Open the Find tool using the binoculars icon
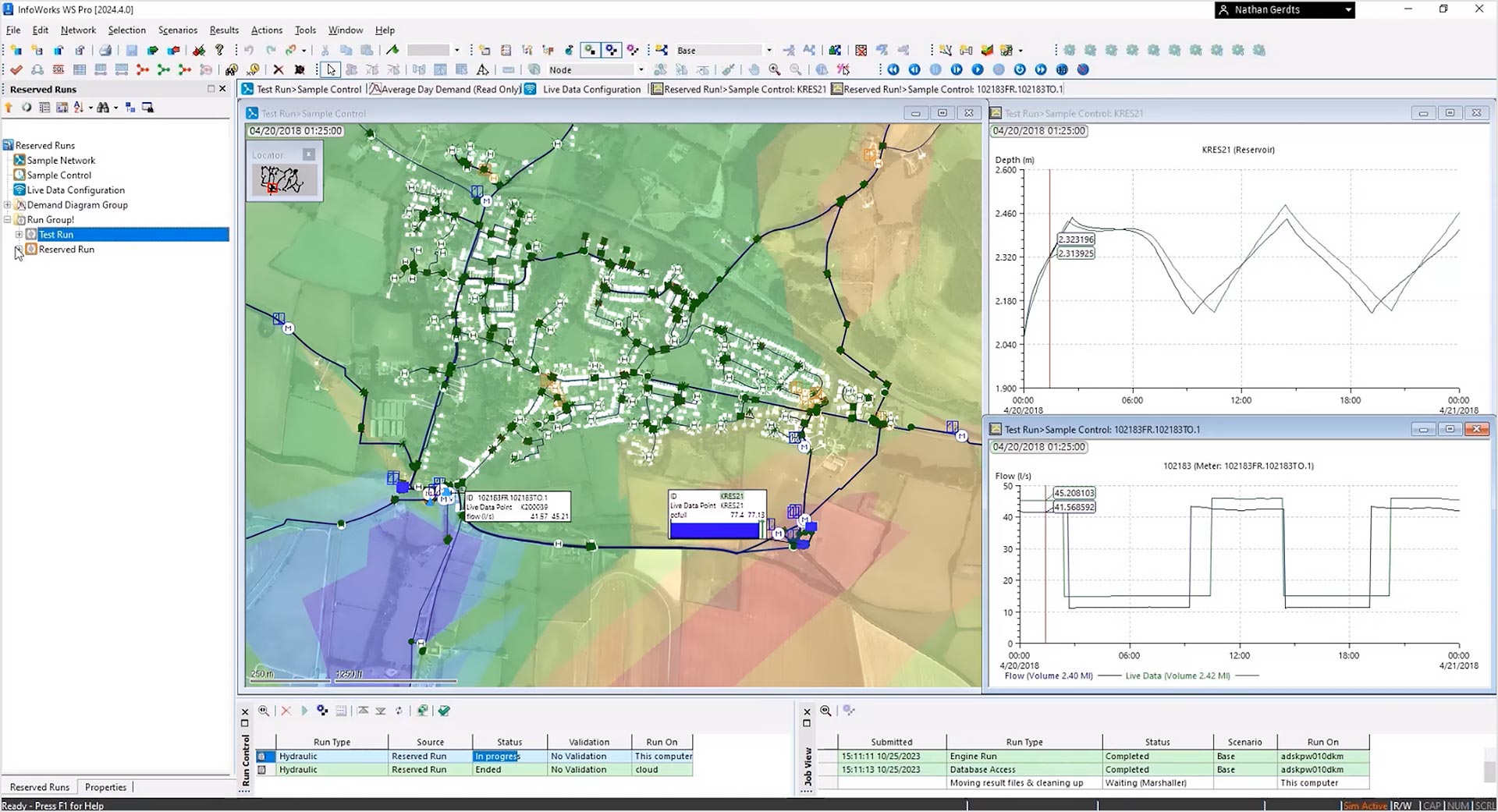Screen dimensions: 1498x812 [231, 69]
